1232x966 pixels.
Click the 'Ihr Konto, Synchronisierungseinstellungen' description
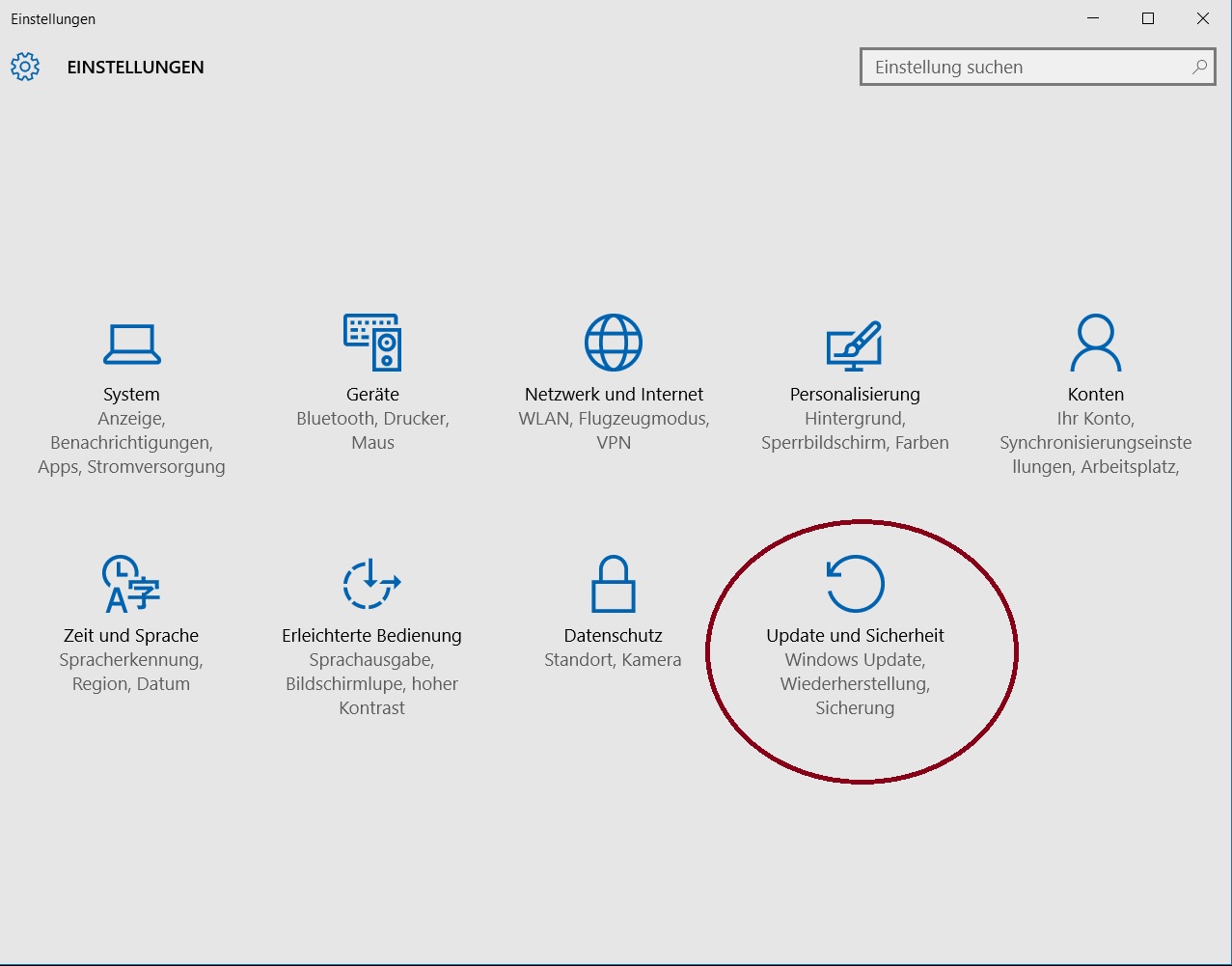pyautogui.click(x=1096, y=443)
